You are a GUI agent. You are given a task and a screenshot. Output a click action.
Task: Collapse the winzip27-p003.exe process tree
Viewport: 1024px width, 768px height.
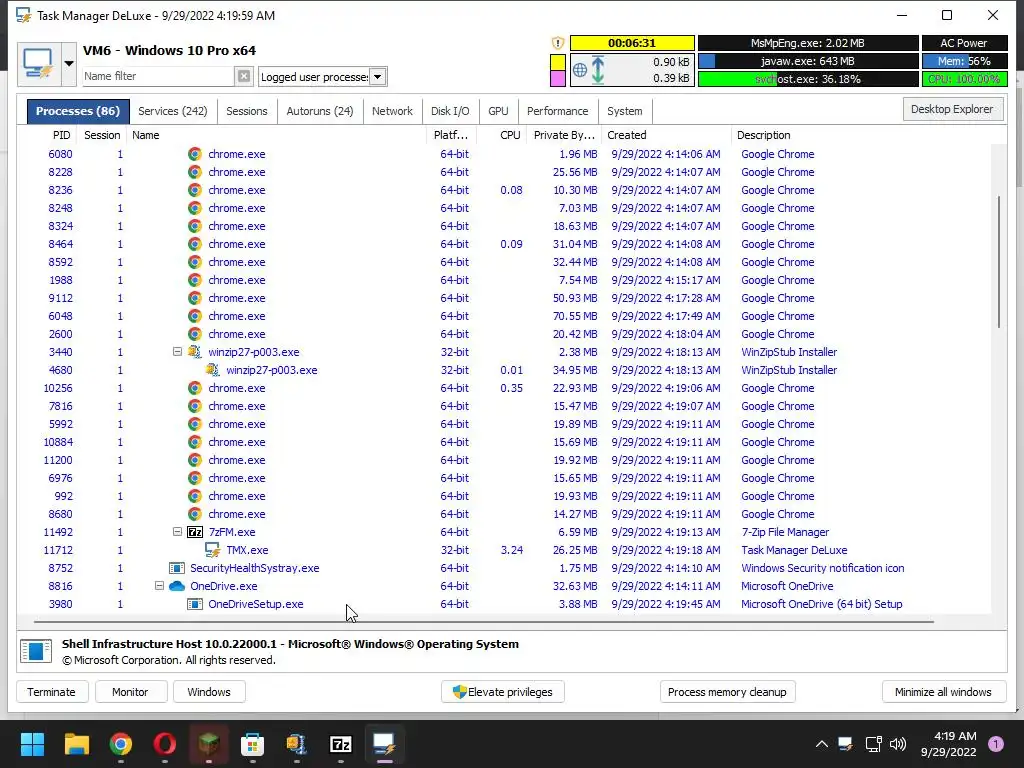(177, 351)
